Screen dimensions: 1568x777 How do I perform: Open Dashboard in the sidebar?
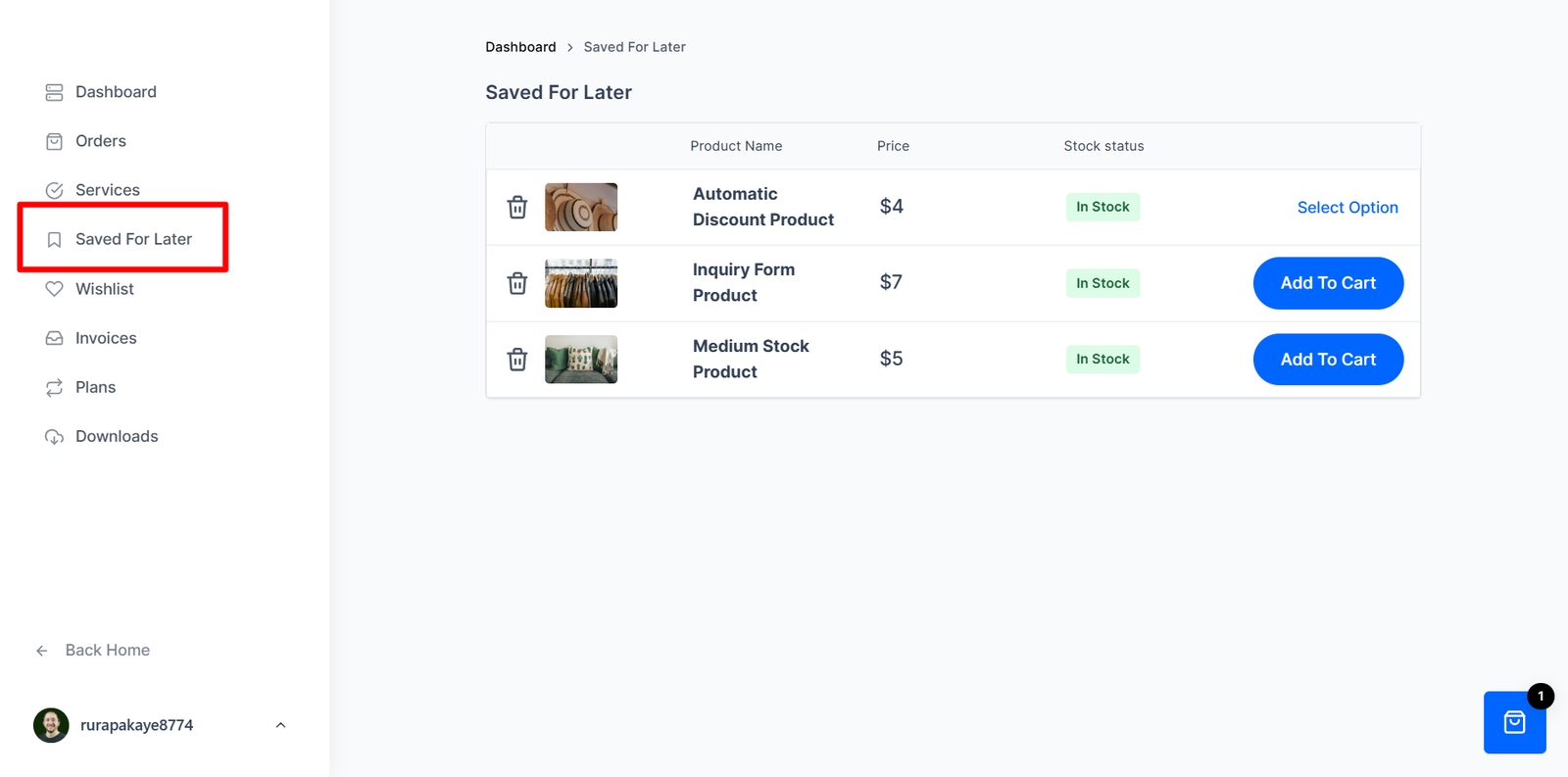point(116,92)
